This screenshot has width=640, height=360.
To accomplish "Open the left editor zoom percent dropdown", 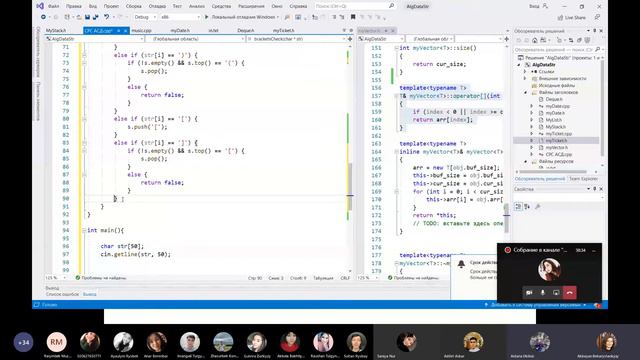I will 56,278.
